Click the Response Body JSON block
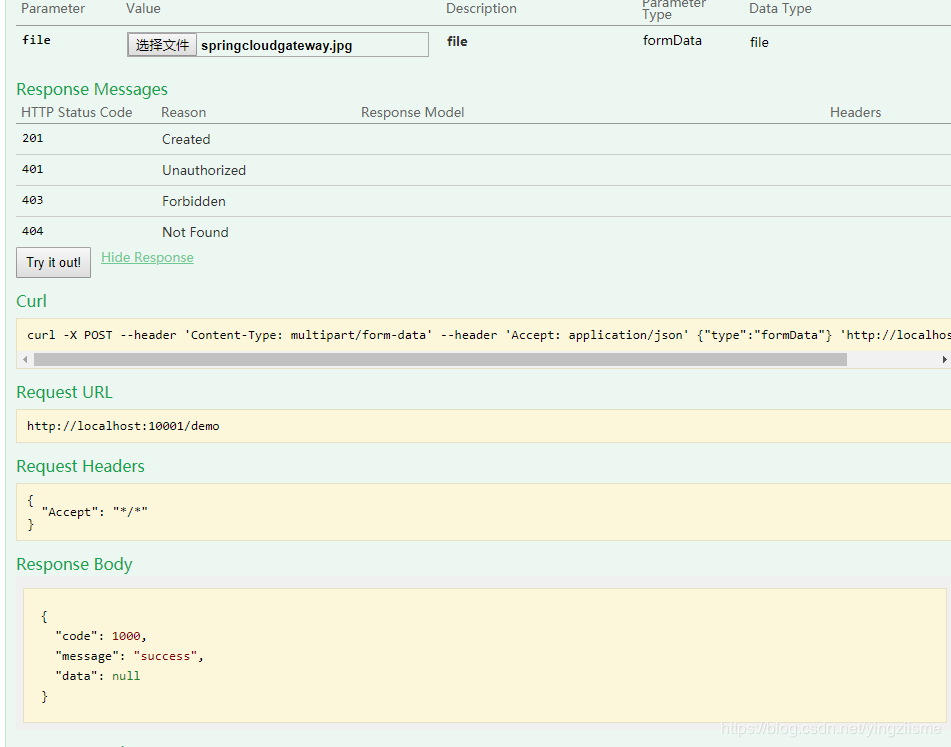 coord(485,655)
